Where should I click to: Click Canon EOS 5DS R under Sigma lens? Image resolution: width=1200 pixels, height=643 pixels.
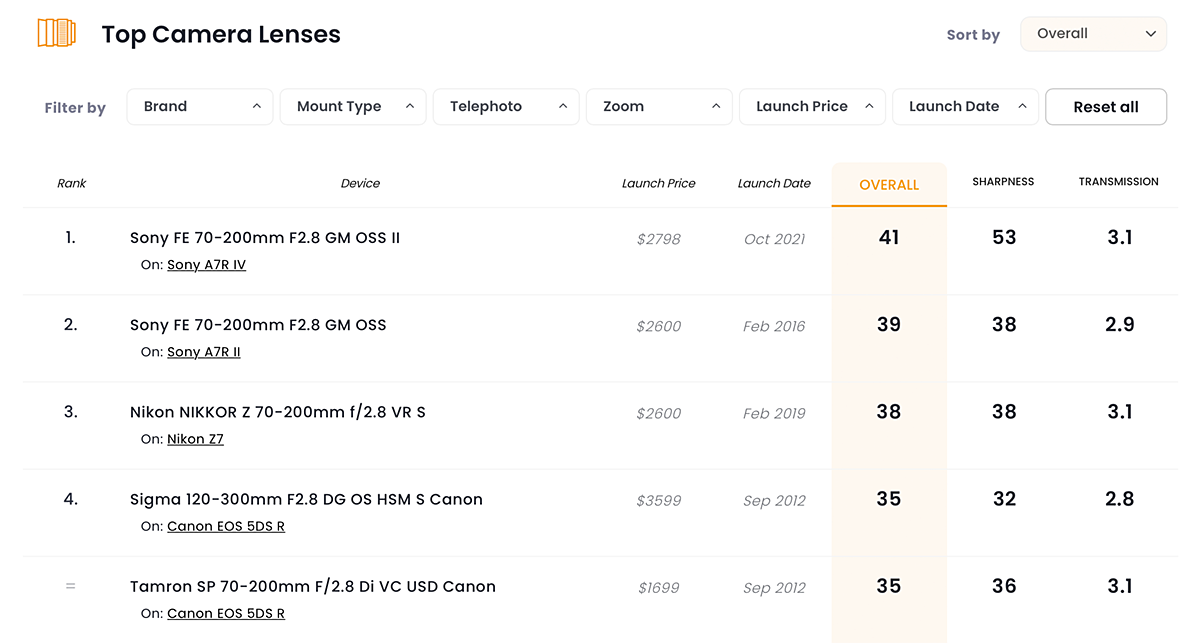[x=226, y=526]
